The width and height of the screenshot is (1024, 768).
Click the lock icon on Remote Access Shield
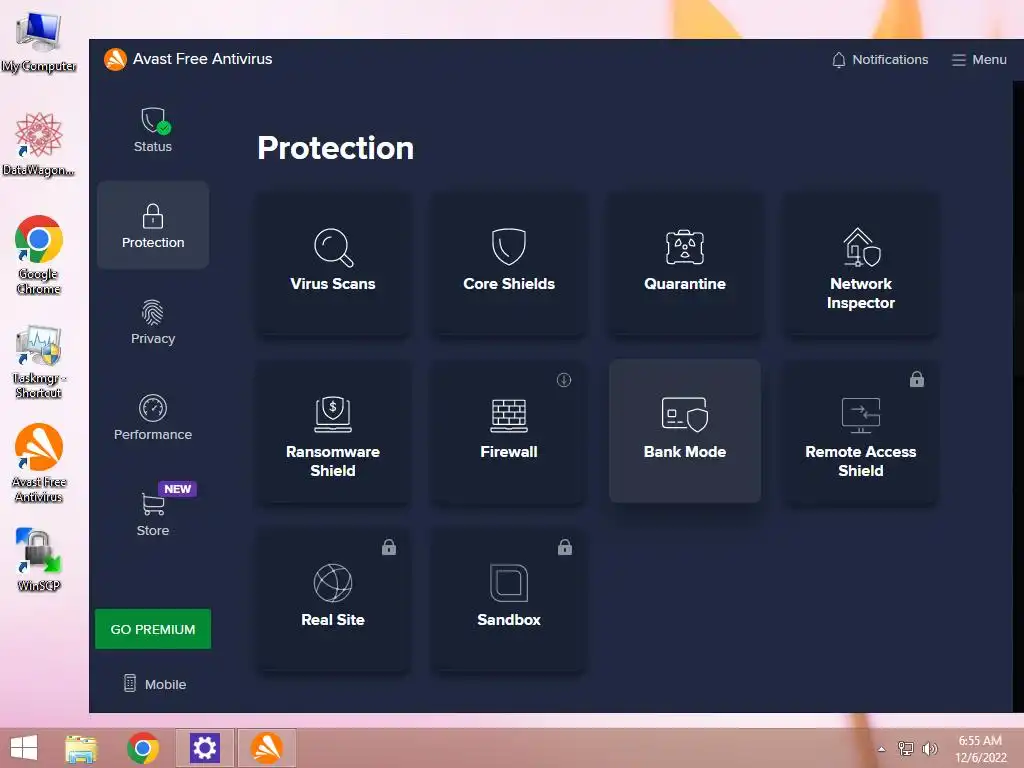pyautogui.click(x=916, y=379)
